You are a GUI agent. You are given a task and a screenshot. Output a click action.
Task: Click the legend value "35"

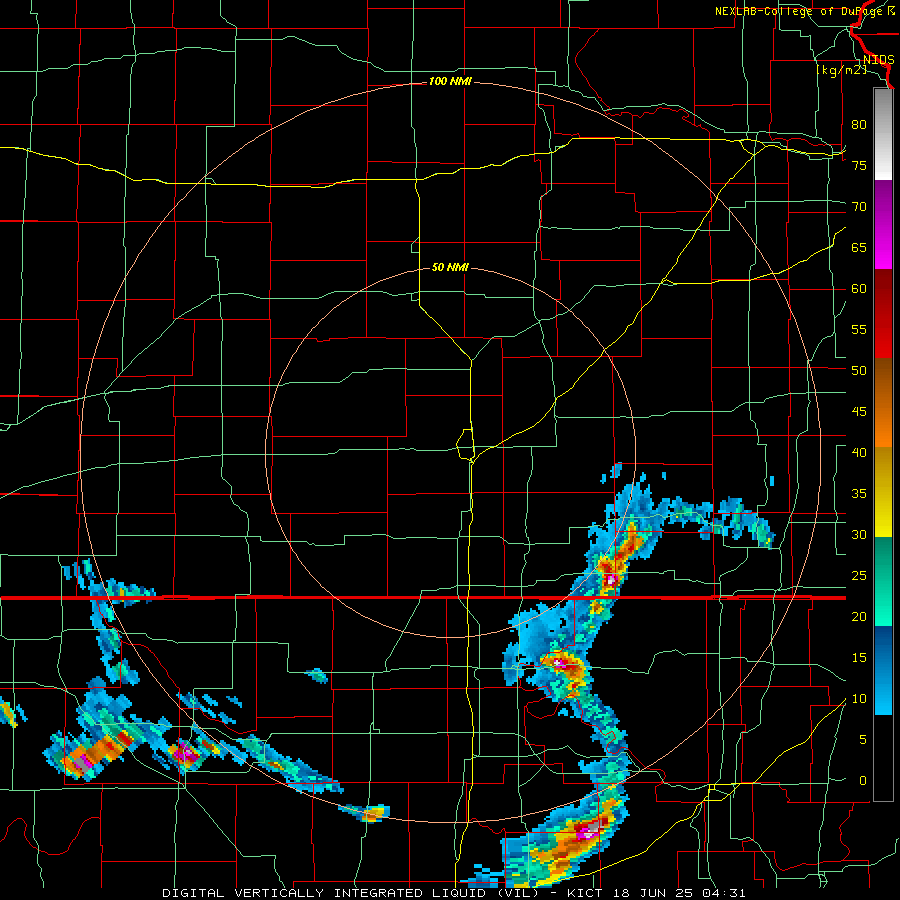[859, 494]
